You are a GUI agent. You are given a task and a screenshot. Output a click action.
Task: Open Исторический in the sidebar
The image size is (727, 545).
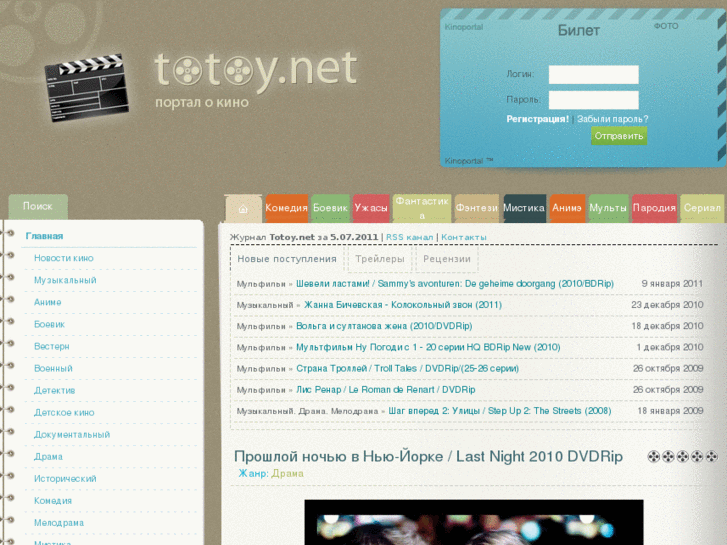[x=65, y=479]
